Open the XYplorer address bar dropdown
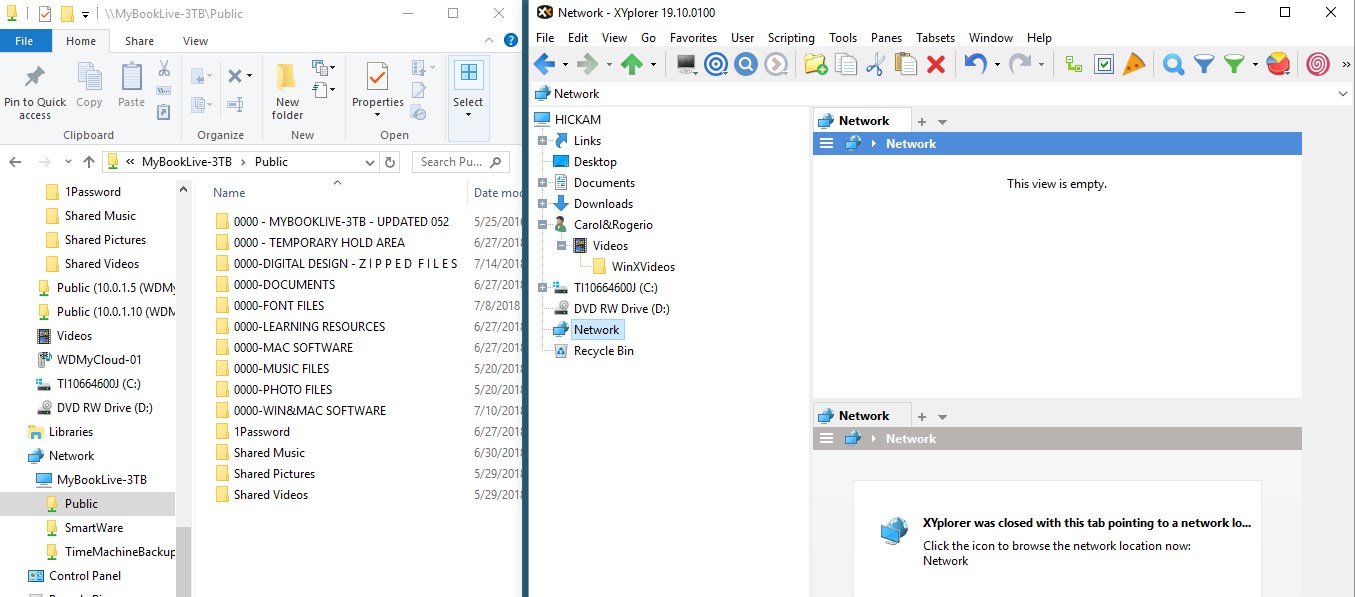This screenshot has height=597, width=1355. [1343, 94]
